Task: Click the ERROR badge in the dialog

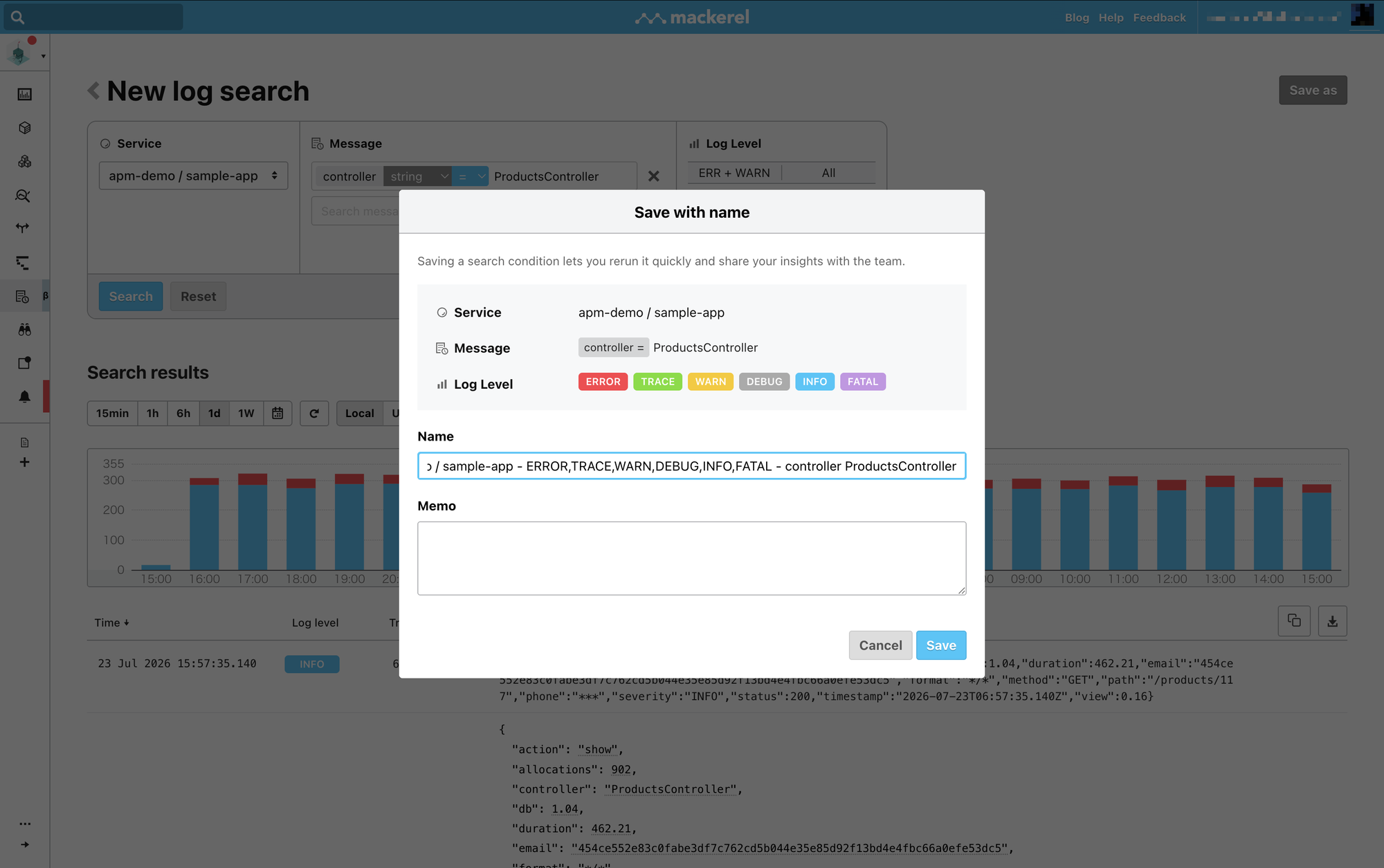Action: (x=603, y=382)
